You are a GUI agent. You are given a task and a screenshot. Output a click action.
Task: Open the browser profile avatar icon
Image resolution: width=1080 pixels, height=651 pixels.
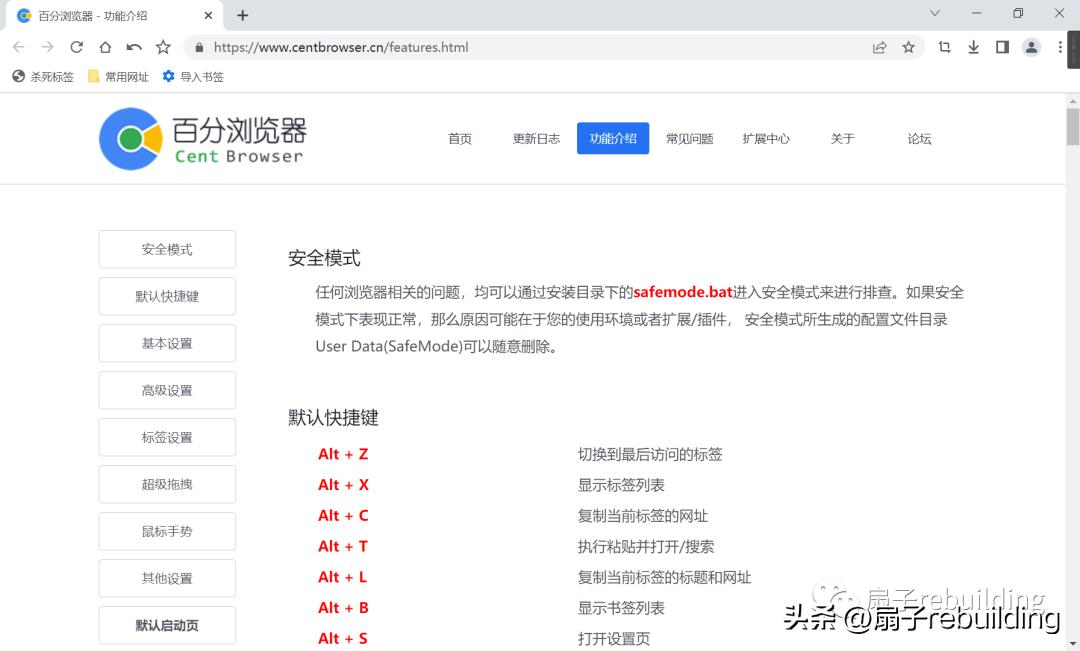tap(1030, 46)
